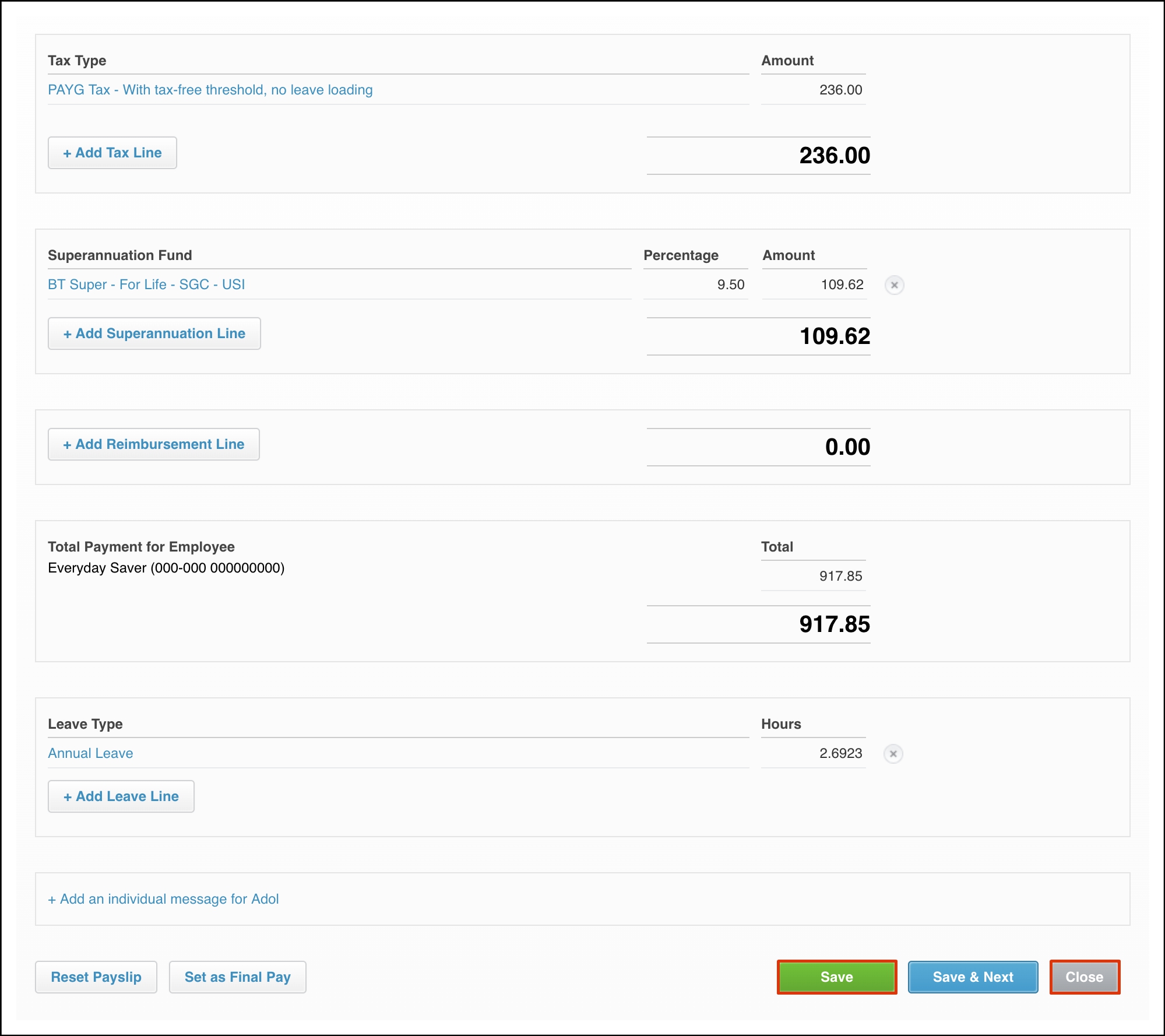The image size is (1165, 1036).
Task: Add a leave line
Action: [x=121, y=796]
